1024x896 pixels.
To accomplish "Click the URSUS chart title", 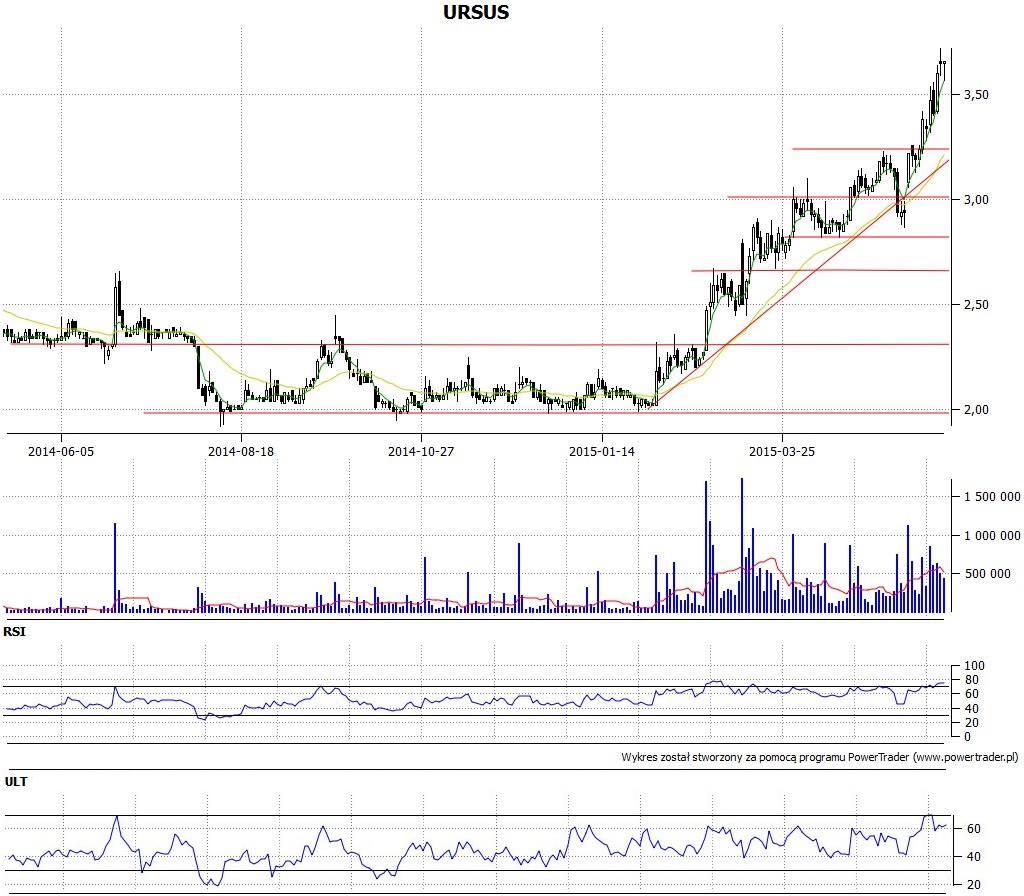I will (x=475, y=12).
